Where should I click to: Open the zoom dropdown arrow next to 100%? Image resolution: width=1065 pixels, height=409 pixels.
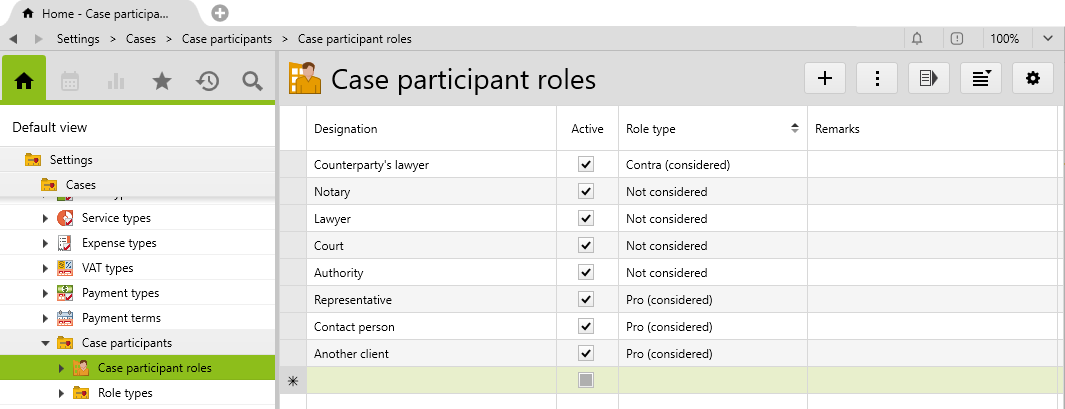(x=1047, y=39)
